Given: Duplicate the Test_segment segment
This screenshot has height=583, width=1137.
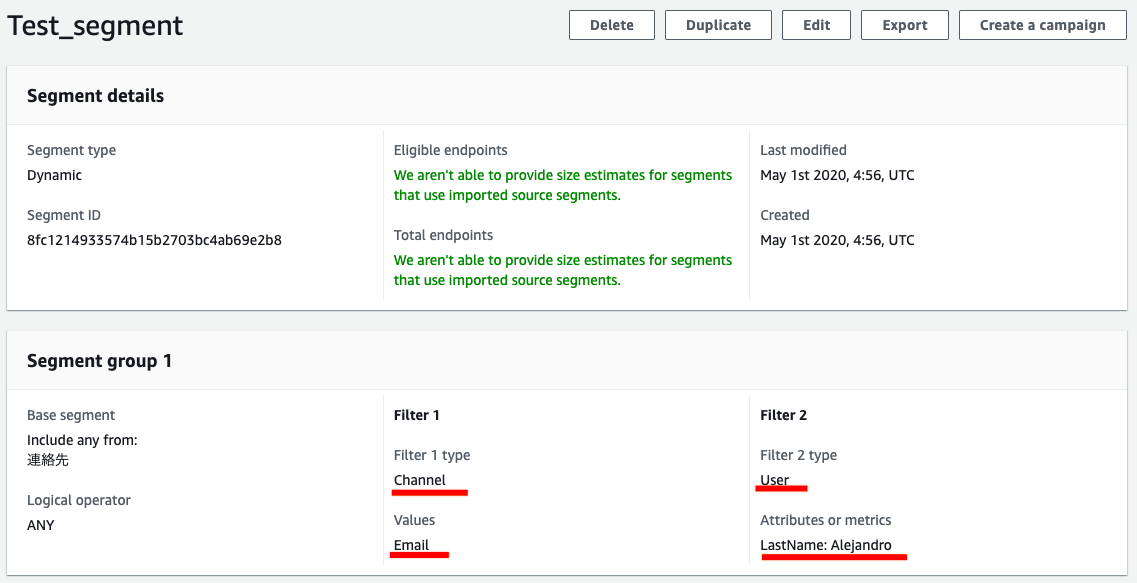Looking at the screenshot, I should [x=718, y=25].
